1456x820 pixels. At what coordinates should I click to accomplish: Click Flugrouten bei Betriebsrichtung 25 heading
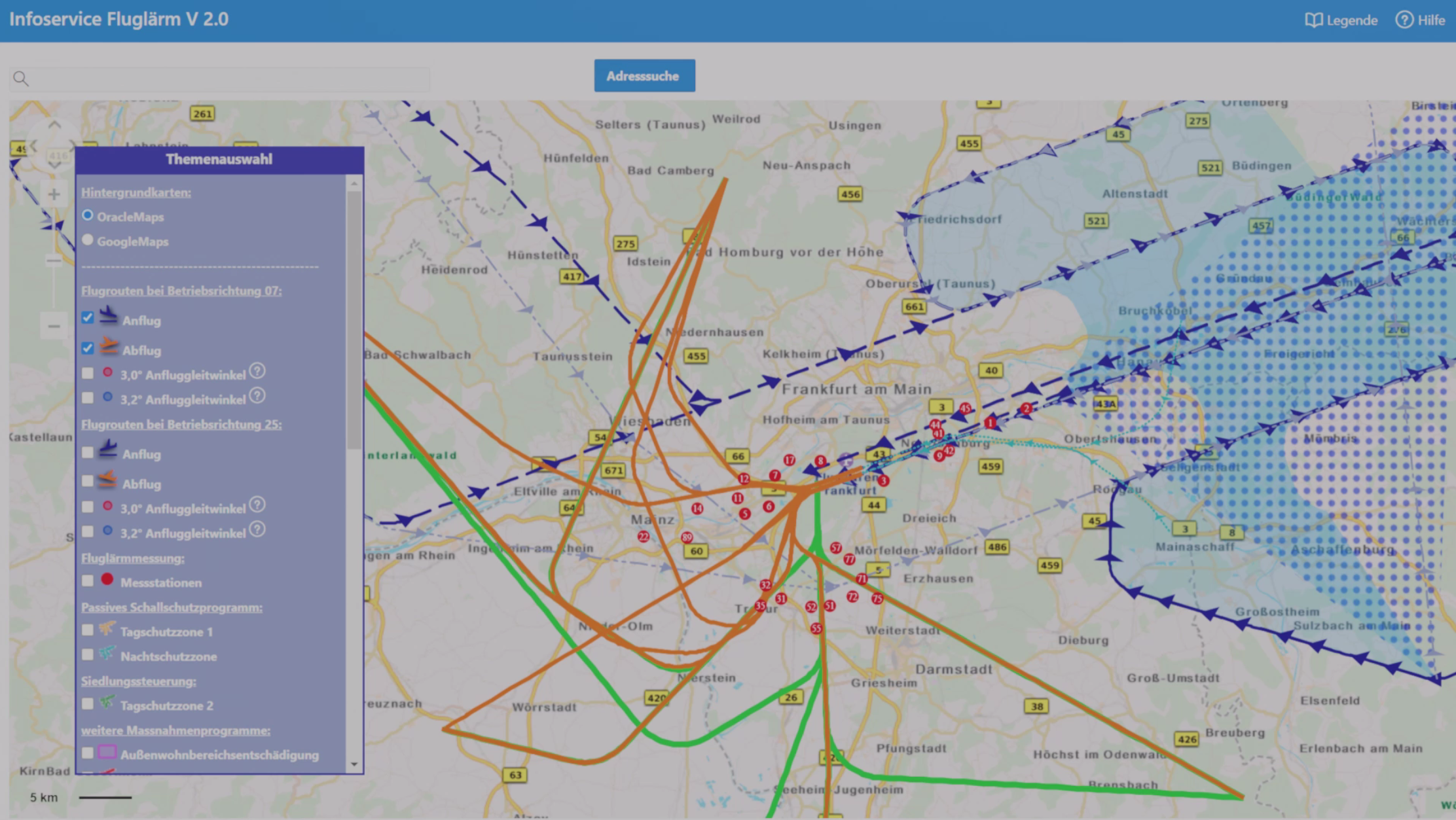[181, 425]
